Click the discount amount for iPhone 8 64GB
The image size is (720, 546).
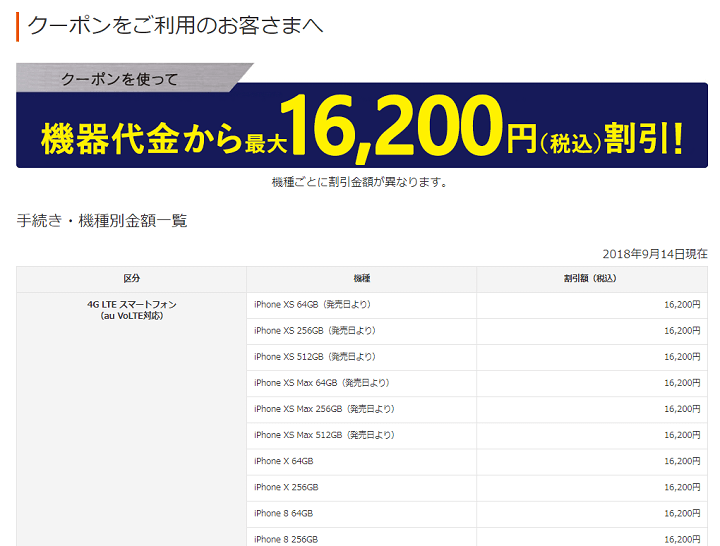click(682, 513)
